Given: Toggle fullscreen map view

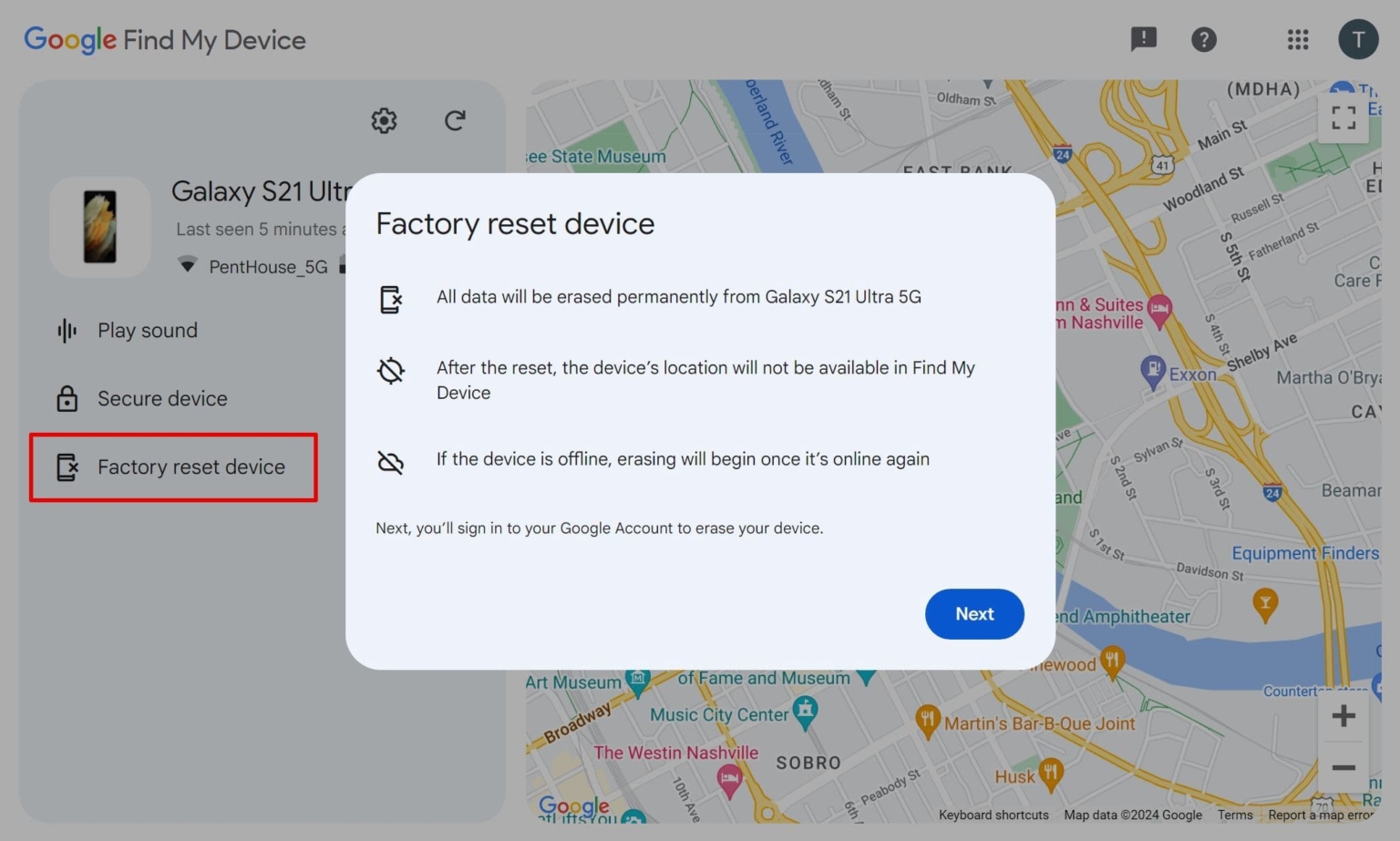Looking at the screenshot, I should [x=1343, y=118].
